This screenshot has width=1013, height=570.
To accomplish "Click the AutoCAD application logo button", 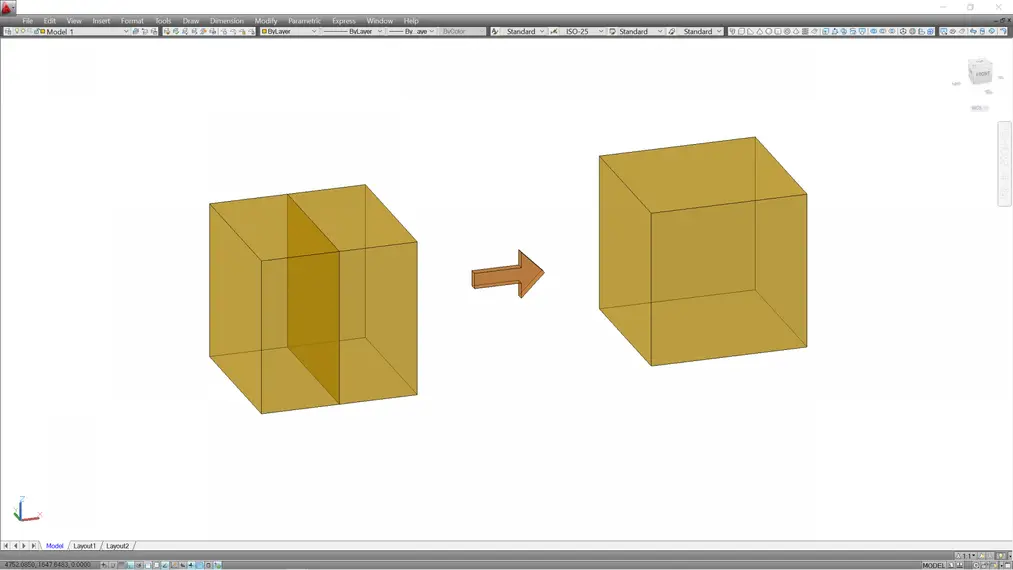I will (9, 7).
